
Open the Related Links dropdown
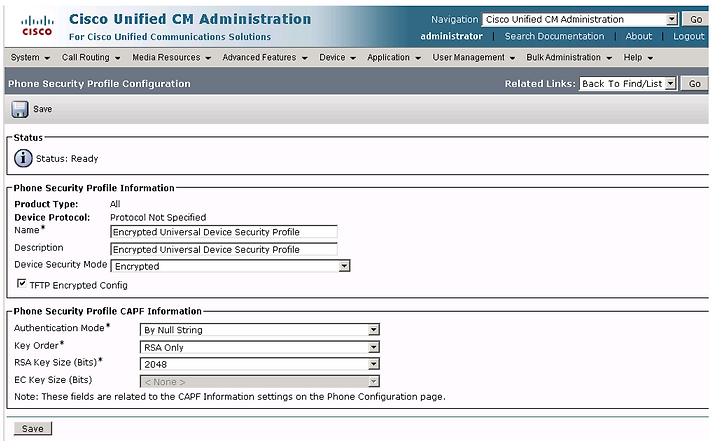click(x=627, y=84)
